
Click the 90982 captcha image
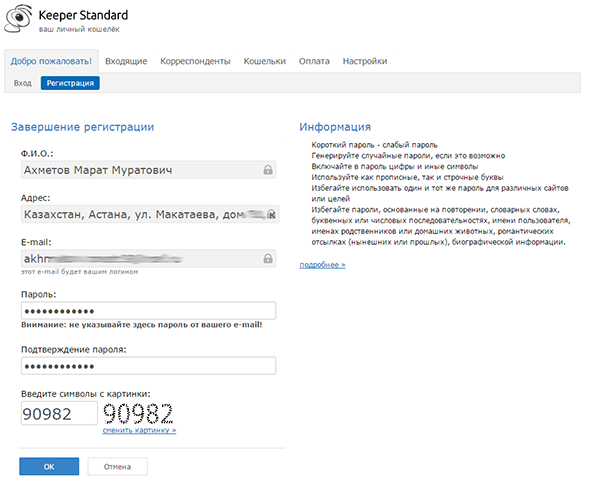point(138,413)
